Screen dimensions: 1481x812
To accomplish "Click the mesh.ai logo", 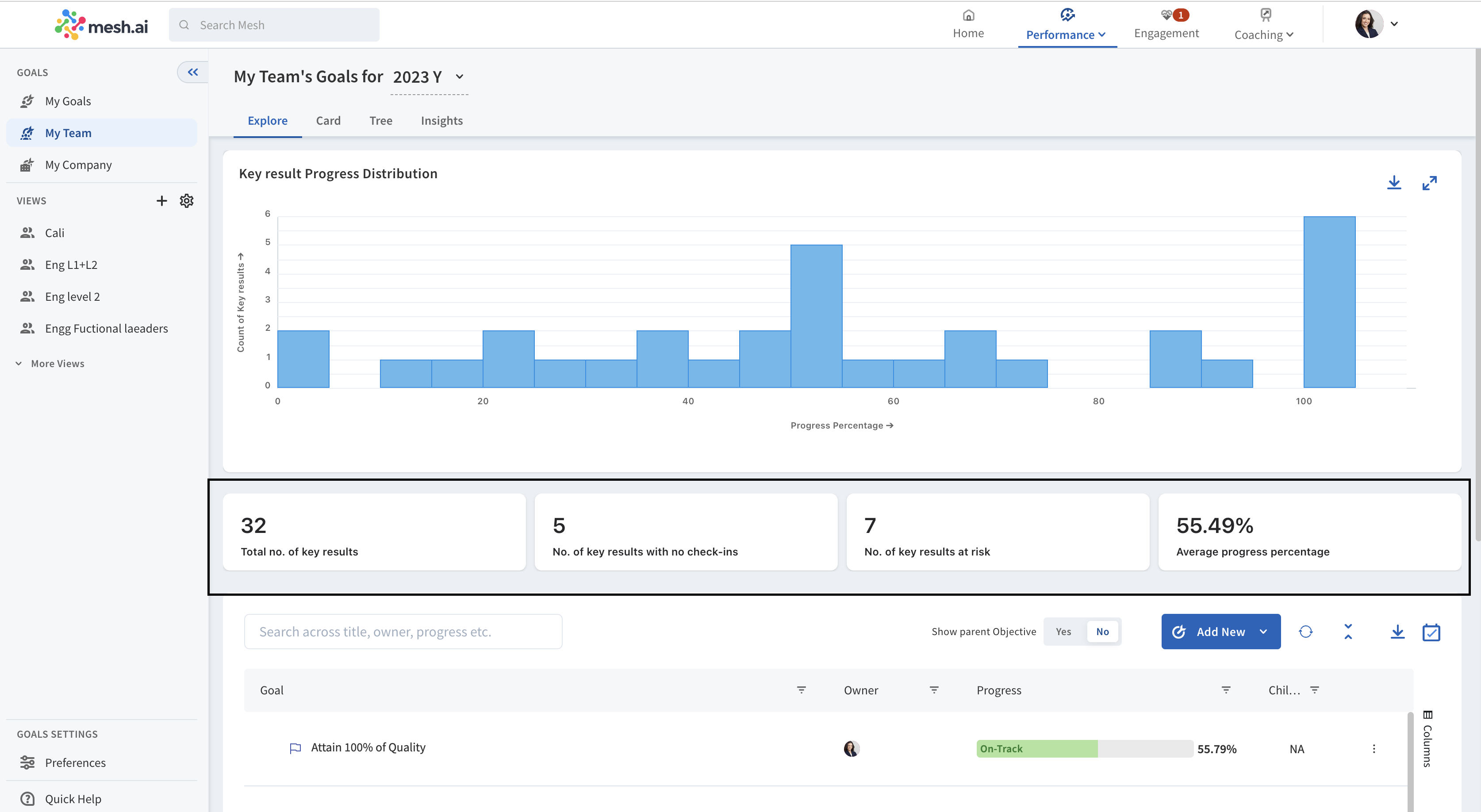I will click(x=101, y=25).
